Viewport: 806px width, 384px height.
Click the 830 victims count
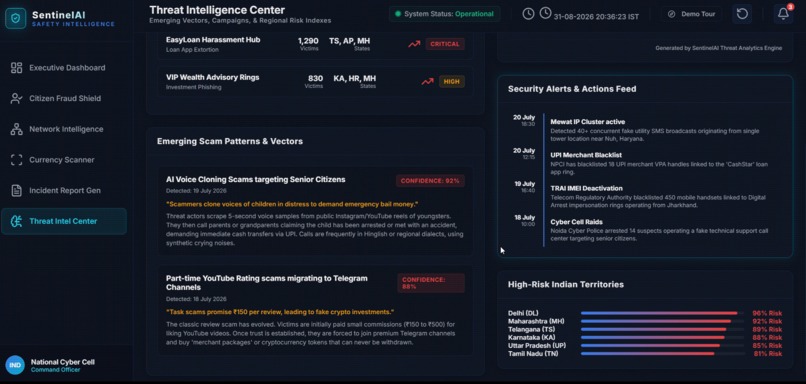(x=315, y=78)
